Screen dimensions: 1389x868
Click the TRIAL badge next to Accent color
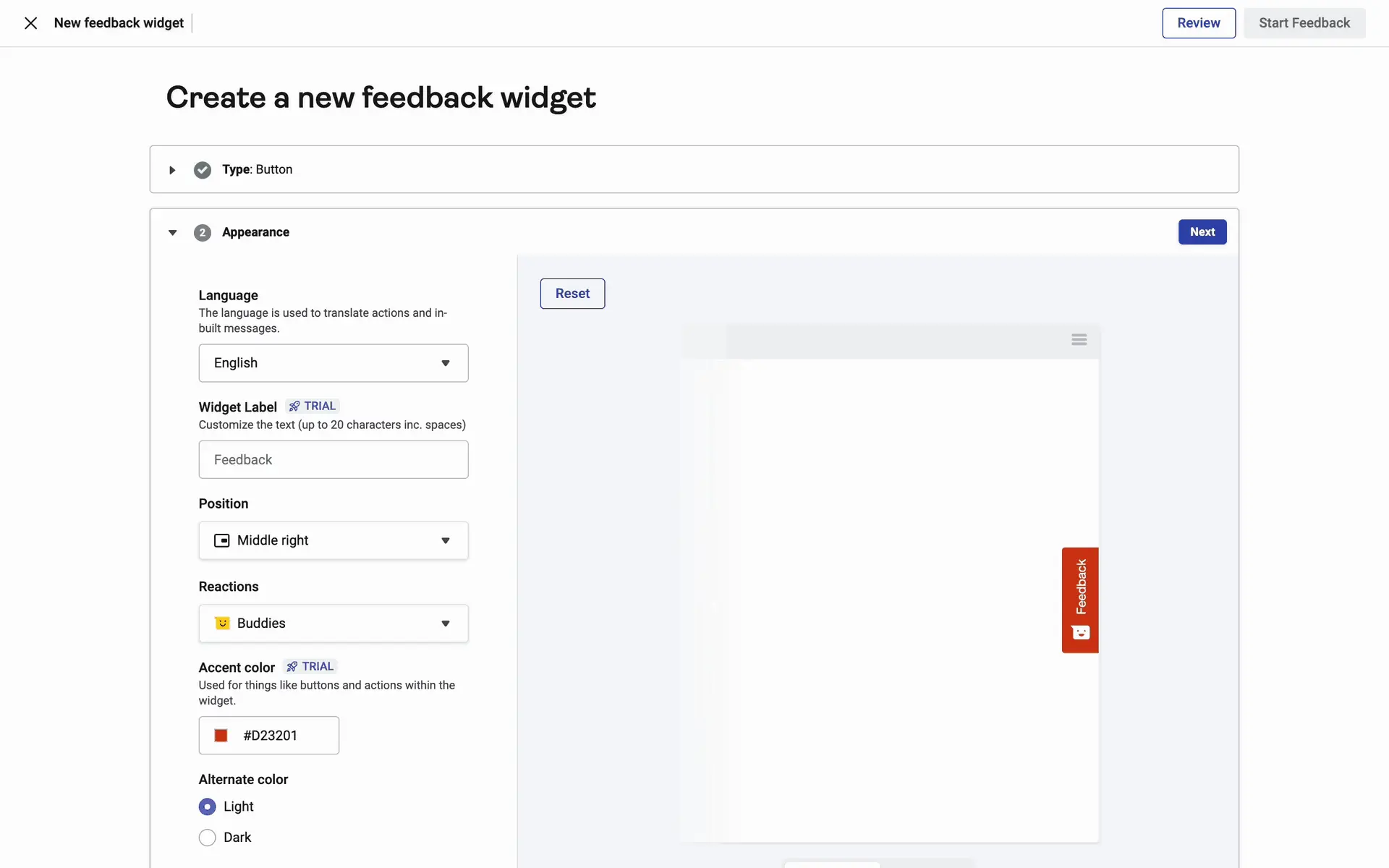(x=310, y=667)
